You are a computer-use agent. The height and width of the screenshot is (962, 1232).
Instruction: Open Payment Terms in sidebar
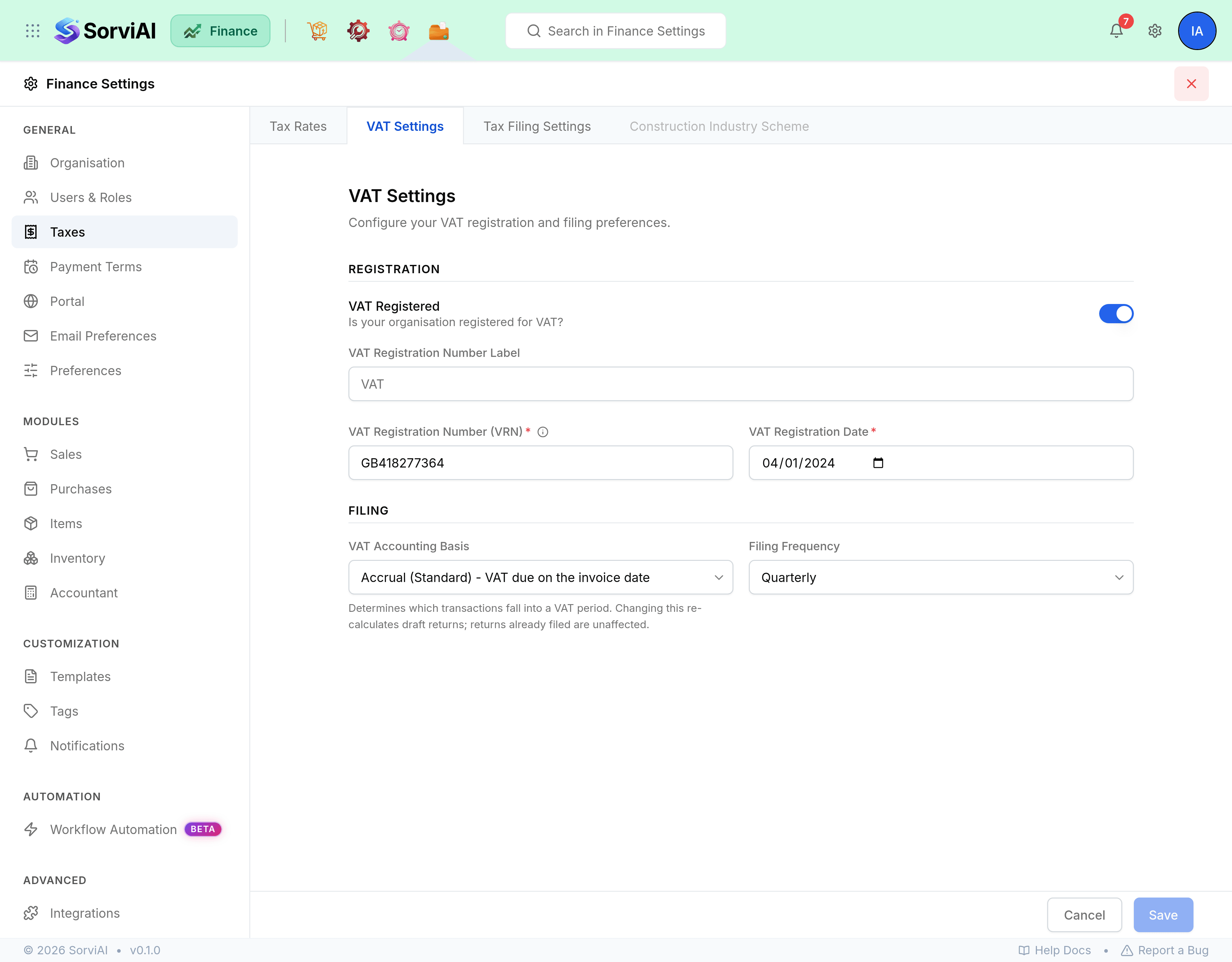125,267
